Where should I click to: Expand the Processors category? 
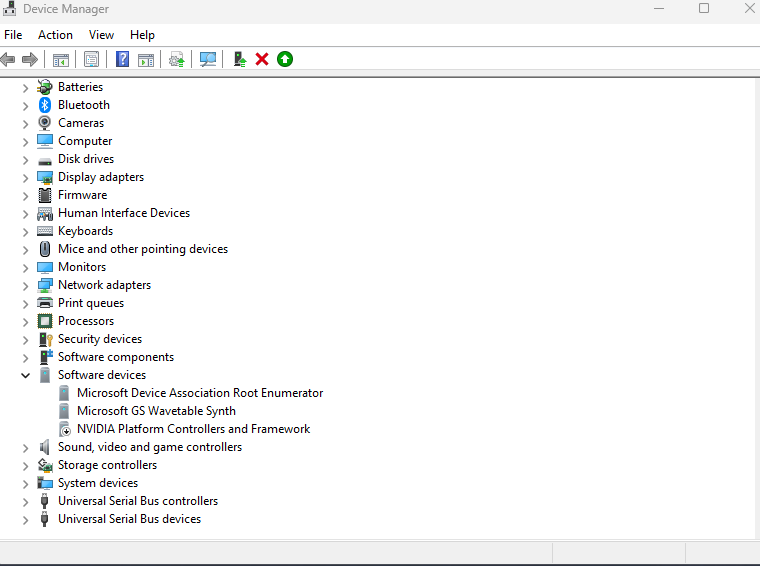[26, 322]
